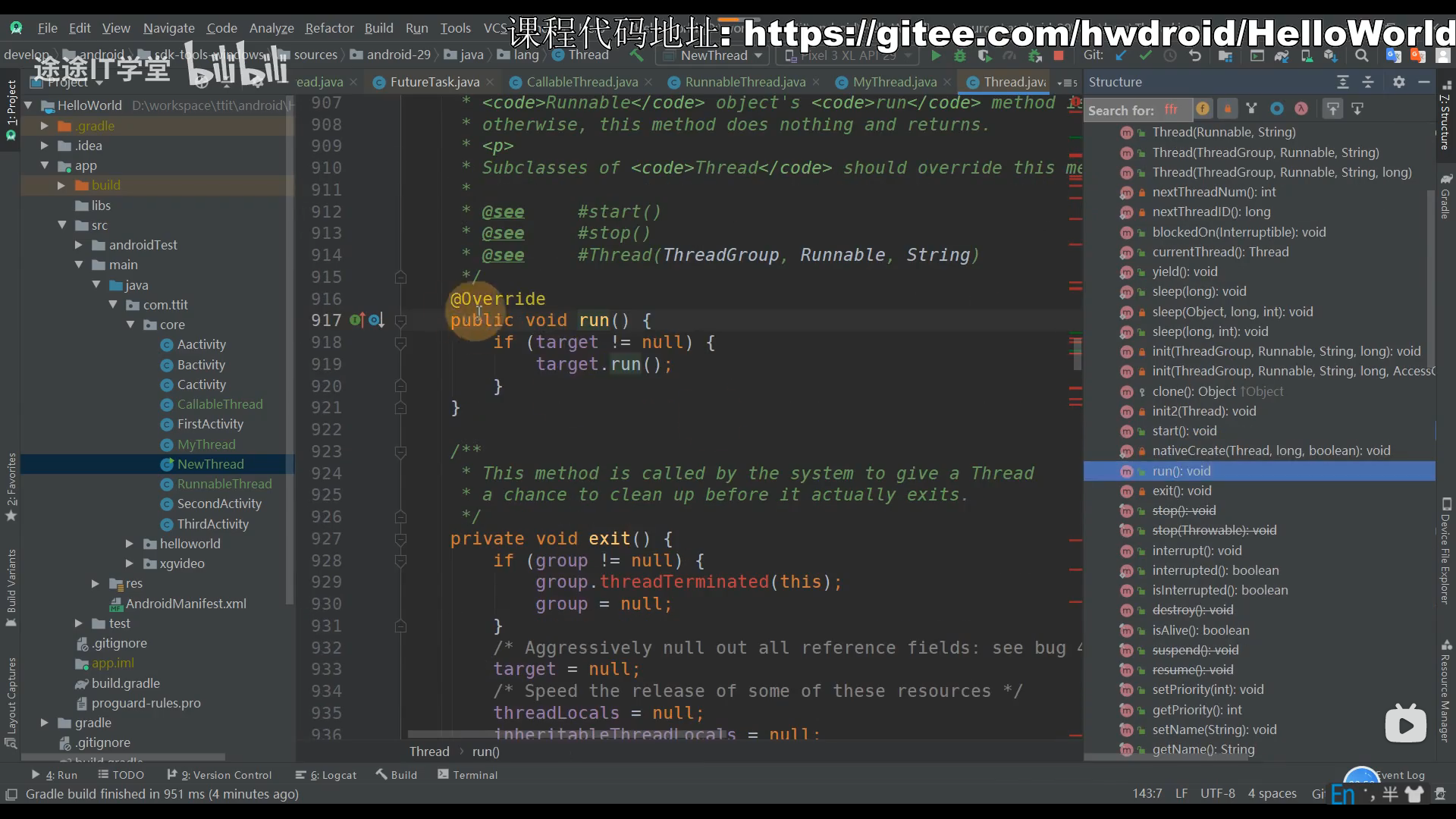Run the app with the green play icon
The image size is (1456, 819).
[936, 55]
